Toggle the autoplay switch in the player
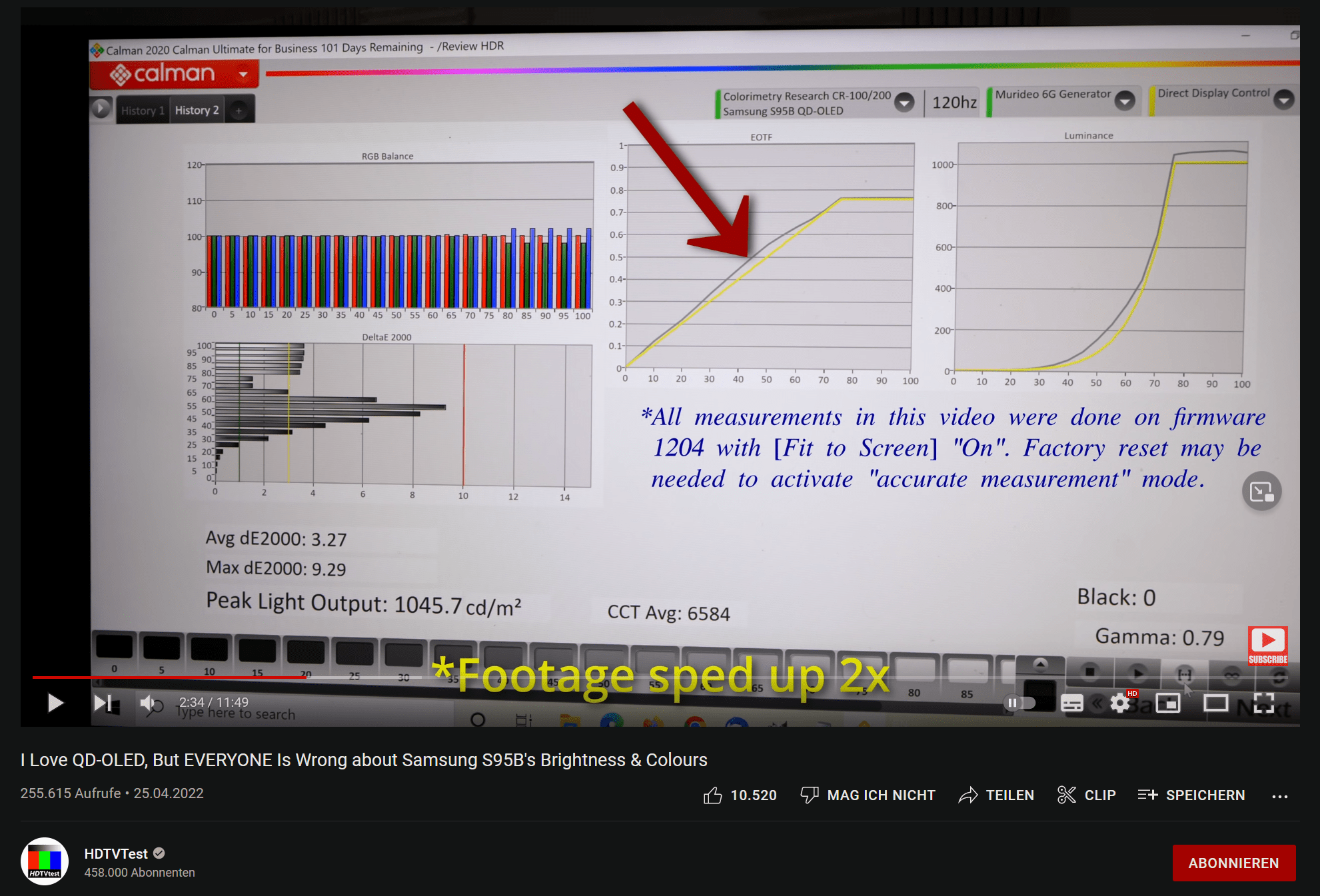Screen dimensions: 1320x896 tap(1021, 703)
